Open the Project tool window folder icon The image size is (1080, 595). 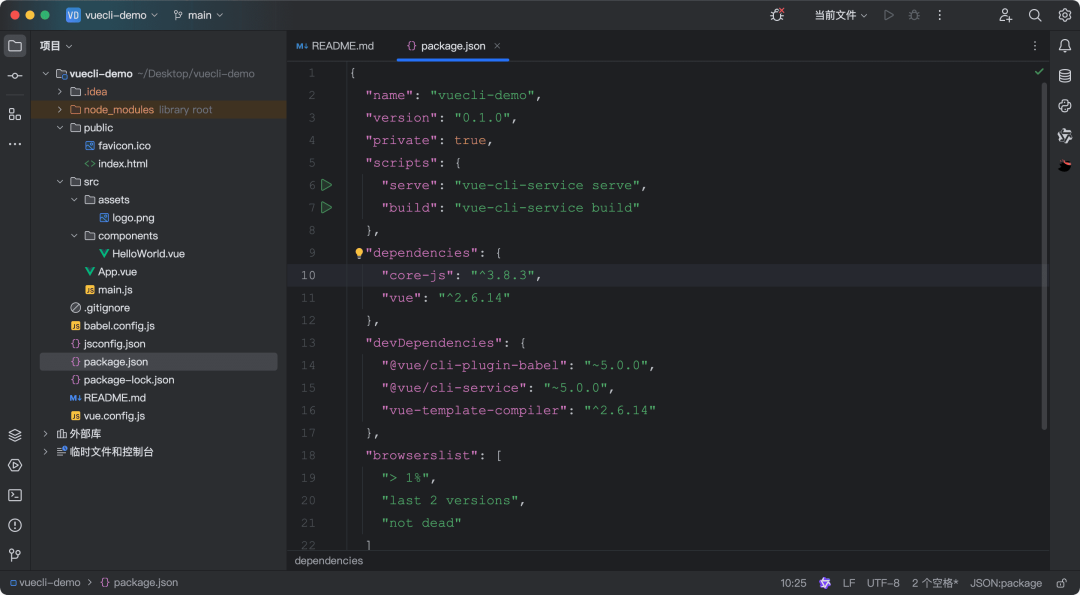click(x=15, y=46)
